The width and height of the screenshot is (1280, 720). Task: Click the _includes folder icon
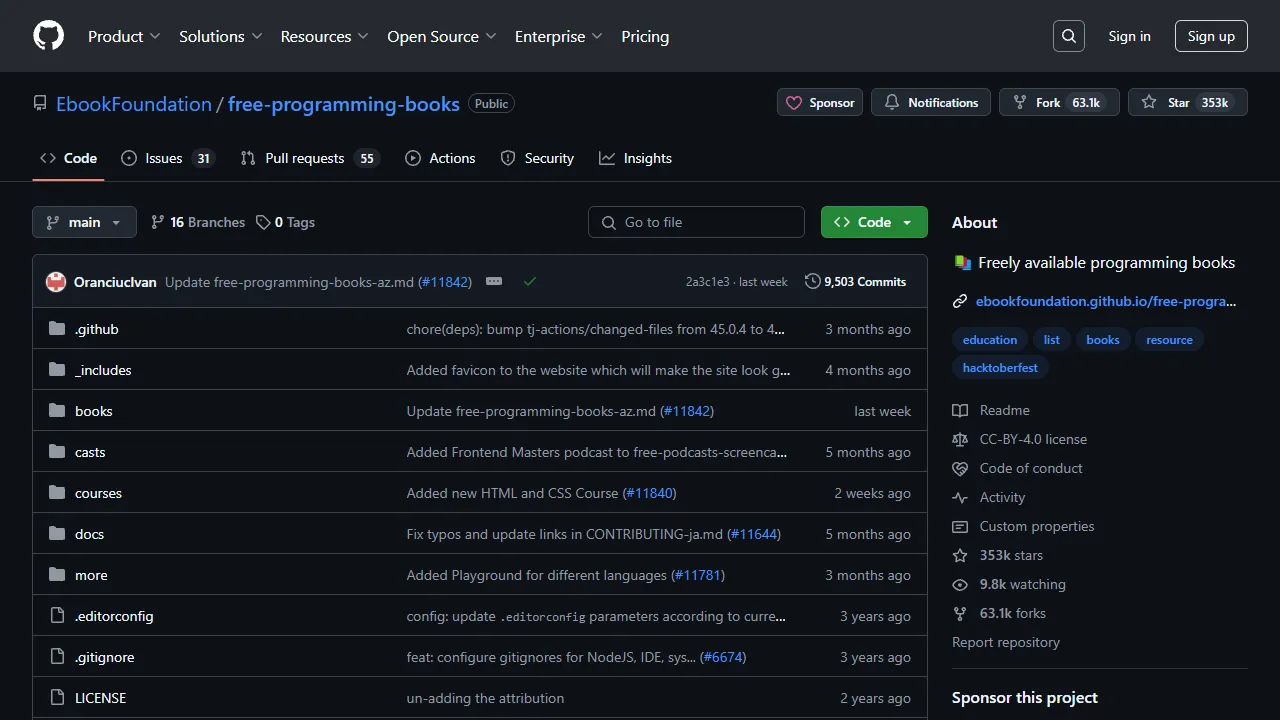[57, 370]
